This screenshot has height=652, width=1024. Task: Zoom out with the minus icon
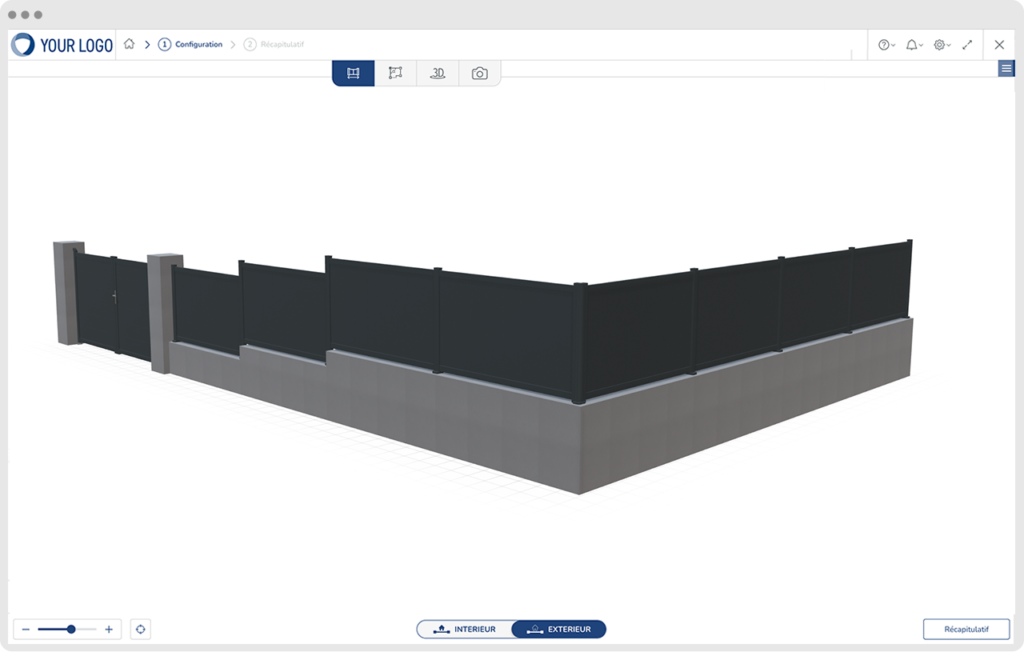click(x=26, y=629)
